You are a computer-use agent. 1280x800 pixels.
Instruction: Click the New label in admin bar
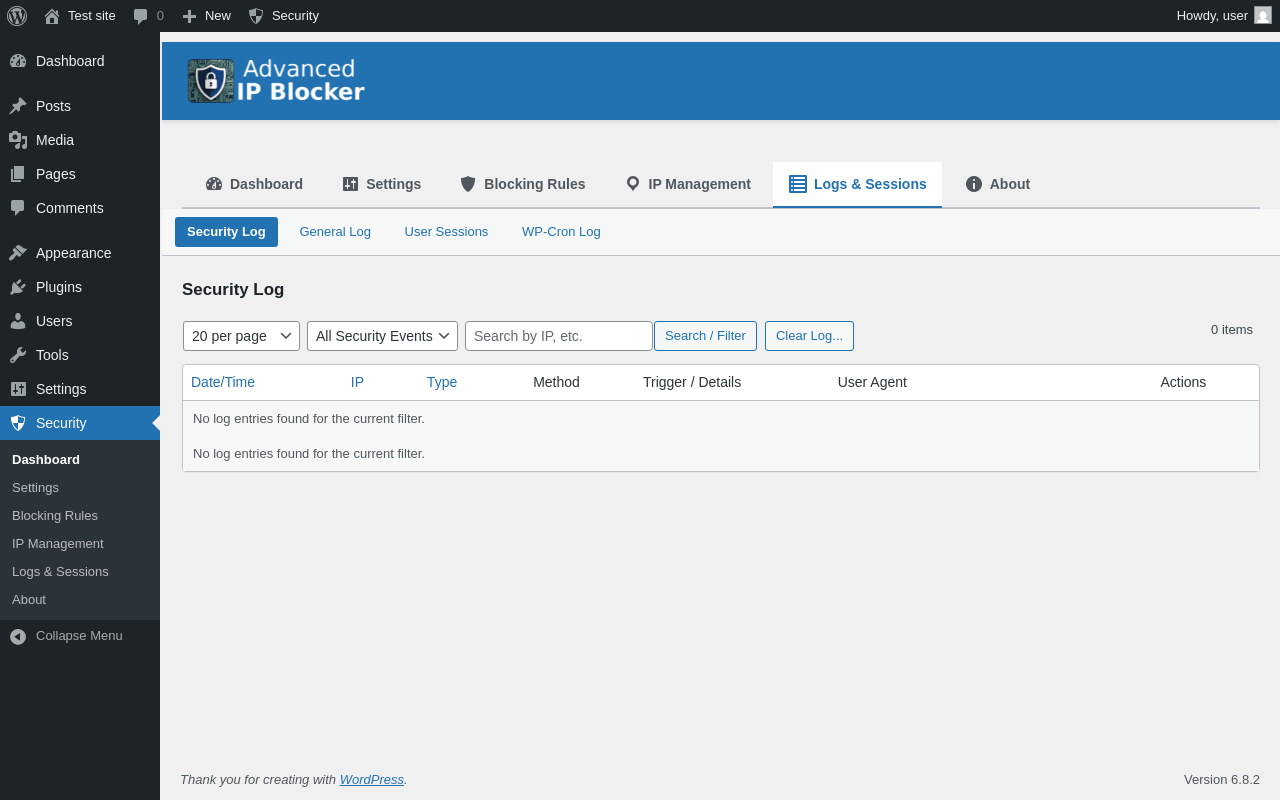coord(218,16)
